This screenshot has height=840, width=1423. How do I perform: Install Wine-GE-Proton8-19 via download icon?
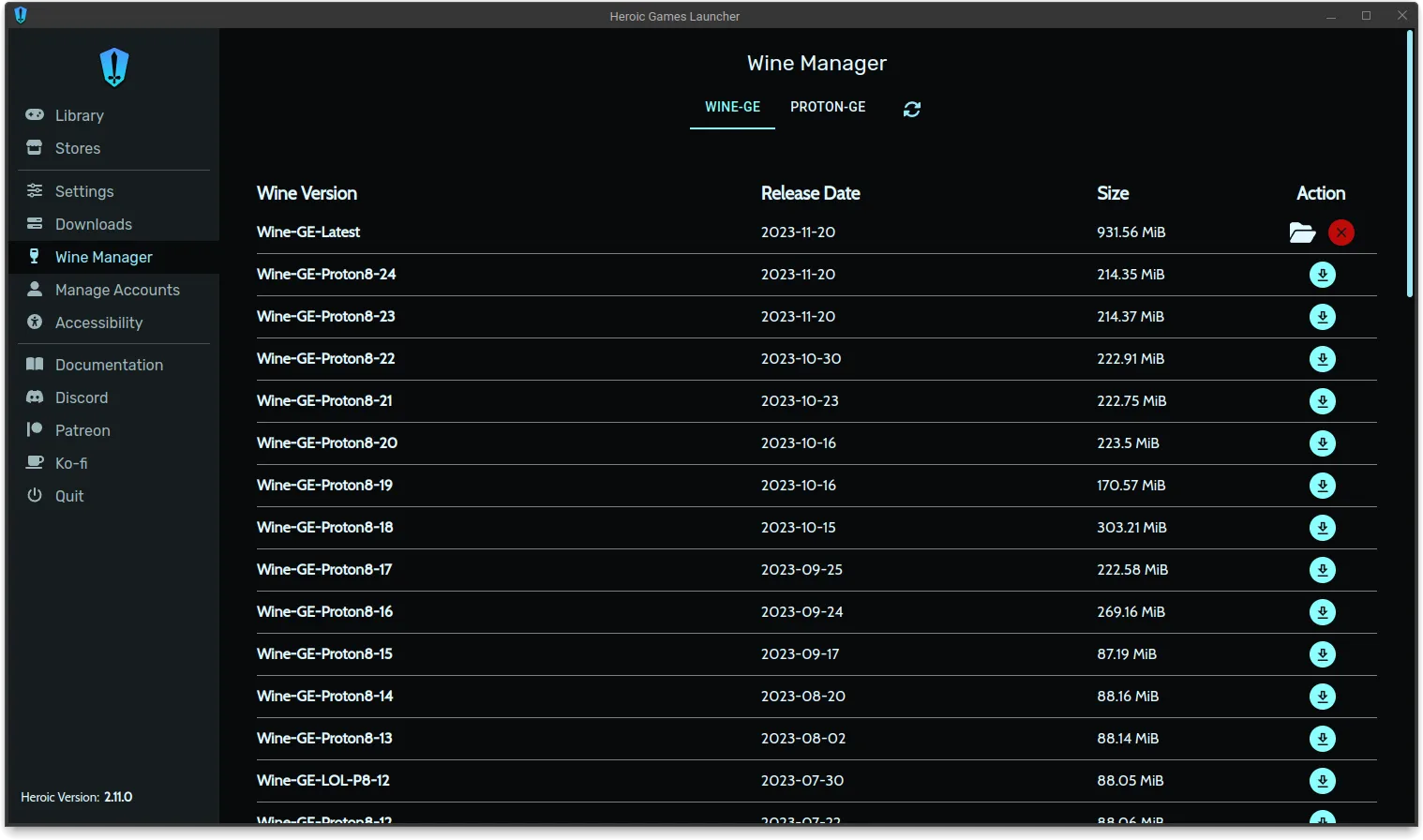click(1322, 486)
